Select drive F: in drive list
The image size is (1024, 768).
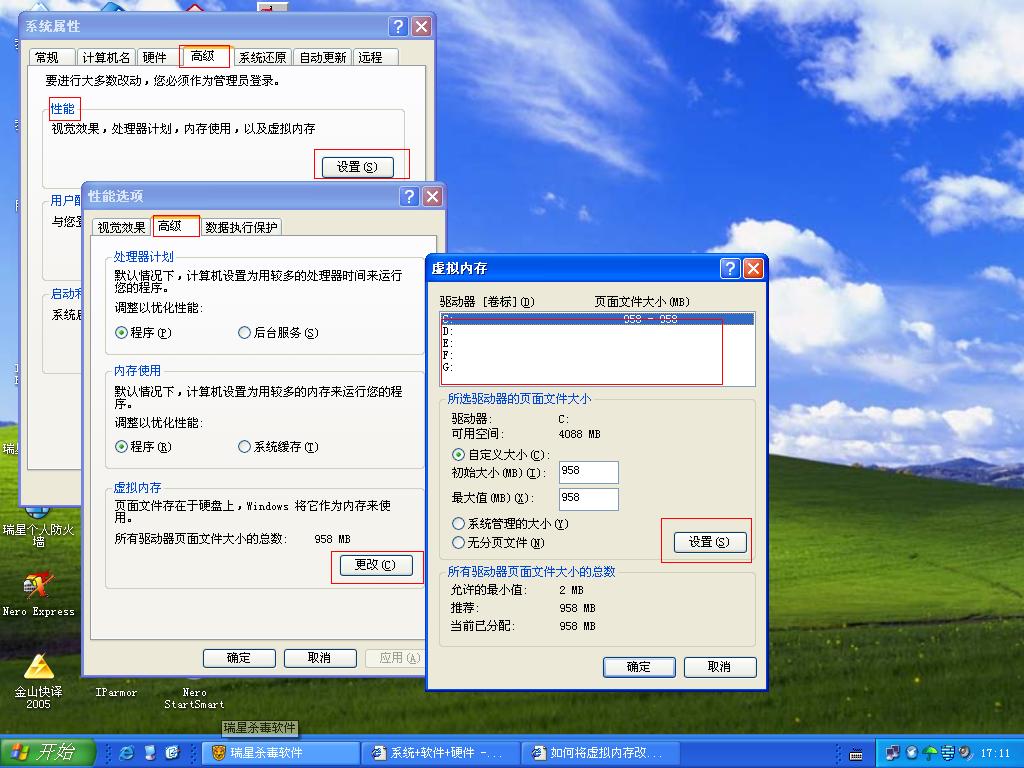(x=597, y=355)
